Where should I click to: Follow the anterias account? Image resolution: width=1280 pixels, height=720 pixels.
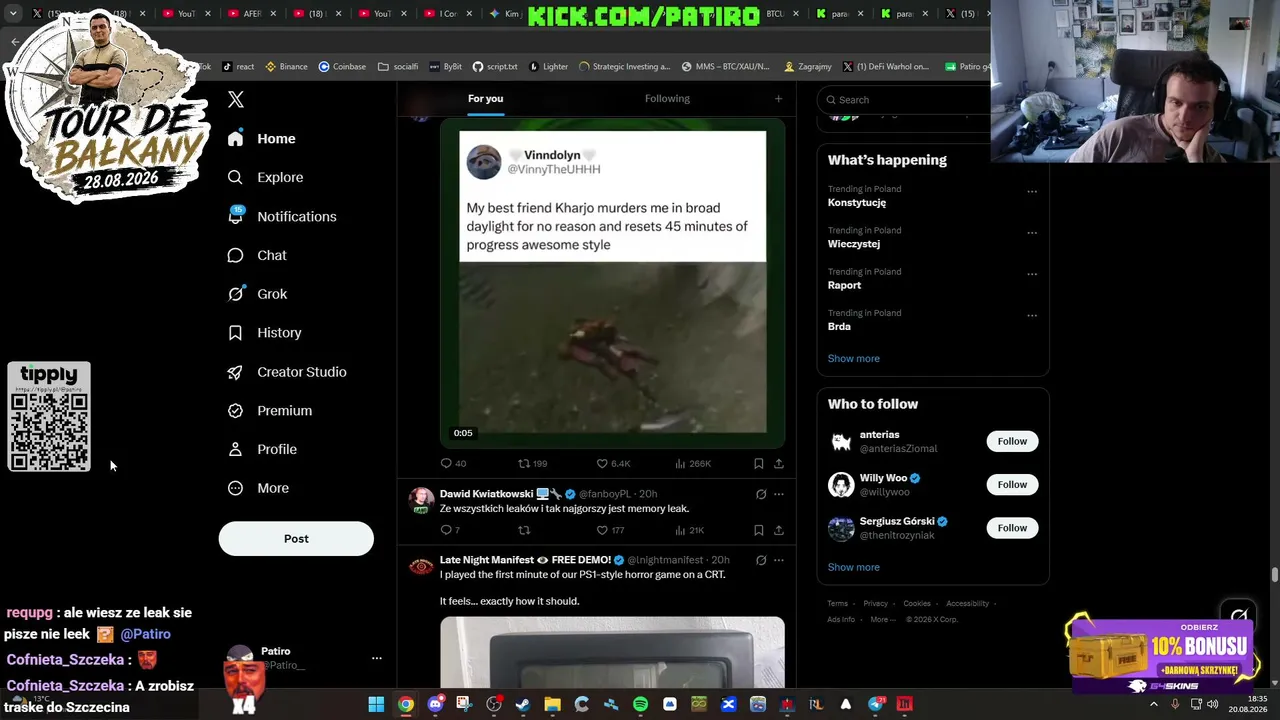(1012, 441)
